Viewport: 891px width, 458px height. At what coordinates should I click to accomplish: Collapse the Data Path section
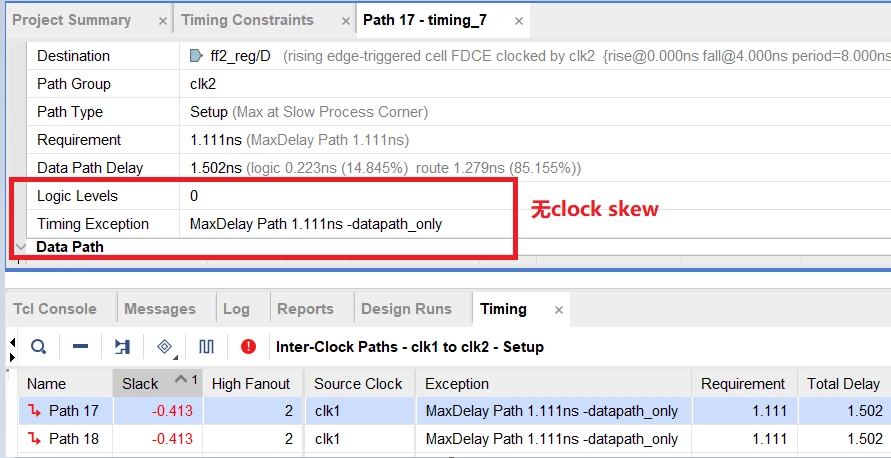tap(21, 246)
